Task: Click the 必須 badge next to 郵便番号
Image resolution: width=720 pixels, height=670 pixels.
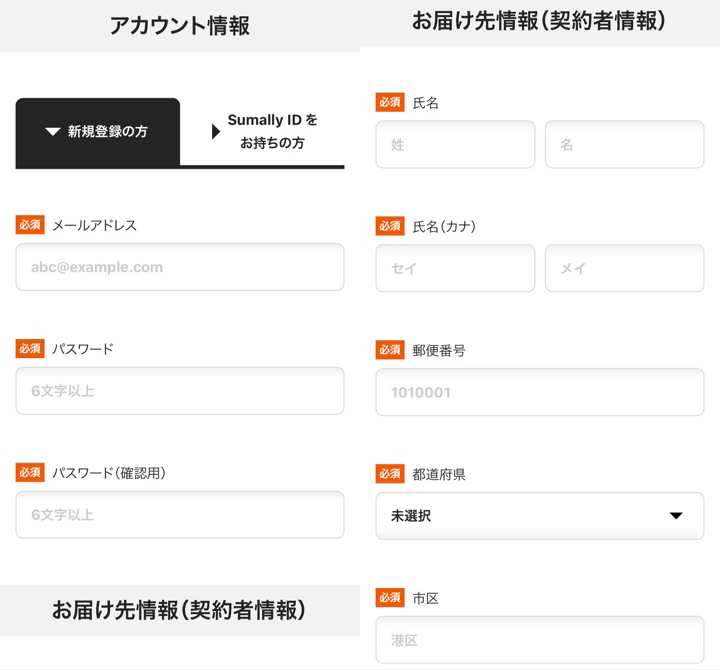Action: (x=390, y=350)
